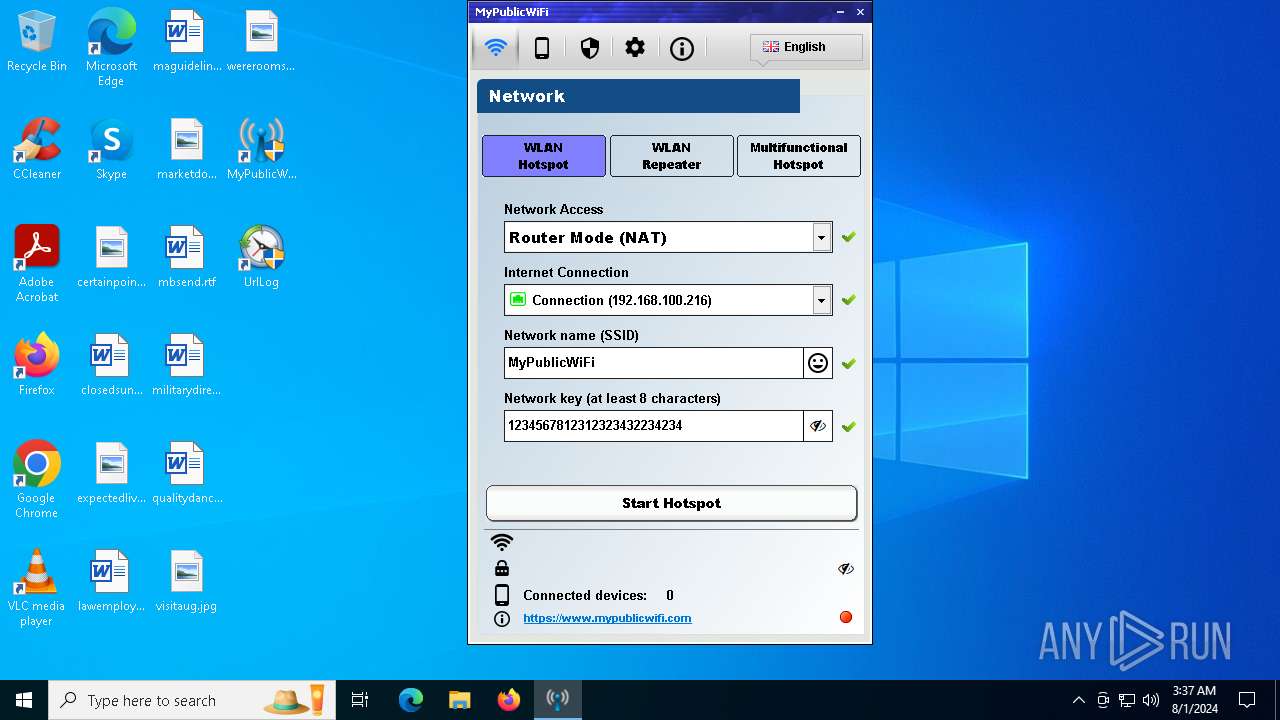
Task: Click the taskbar search box
Action: point(192,700)
